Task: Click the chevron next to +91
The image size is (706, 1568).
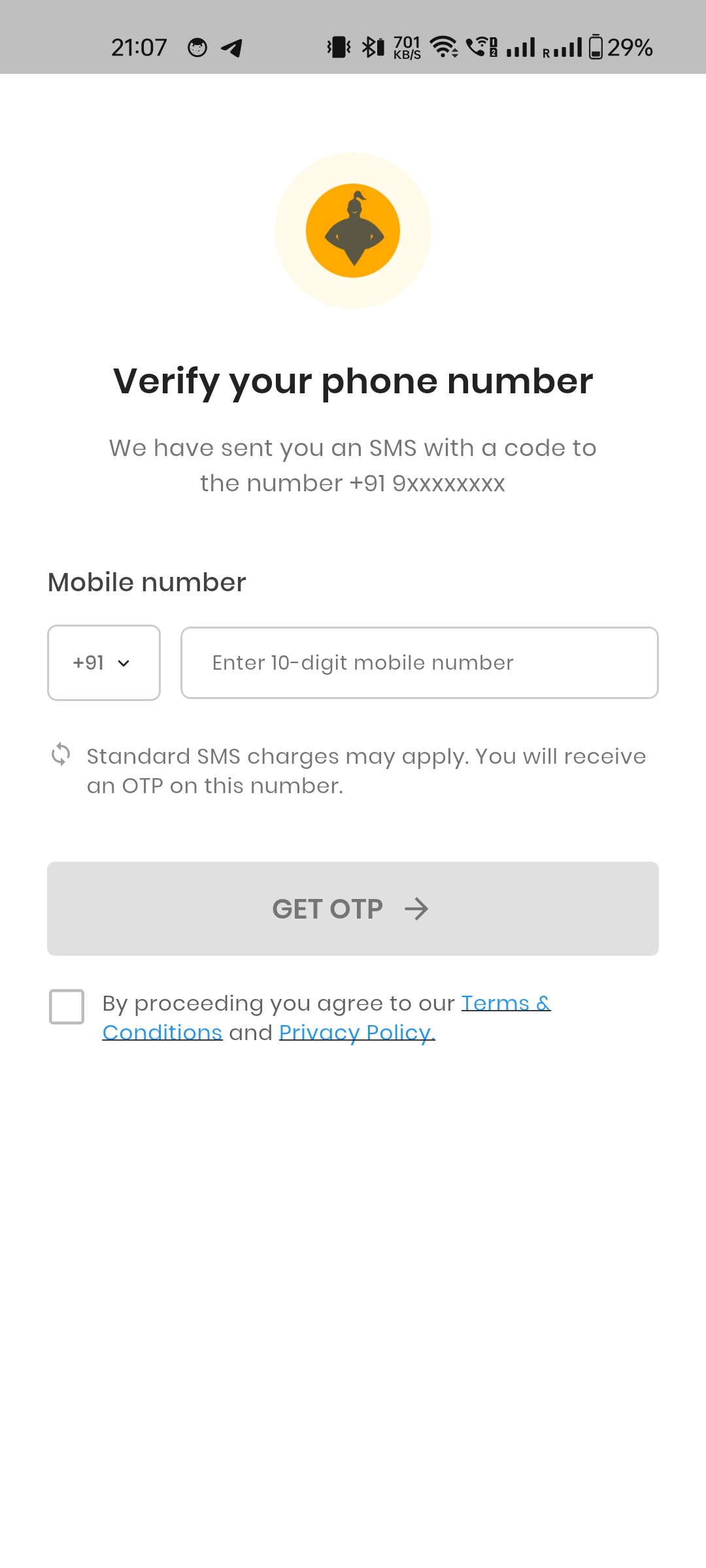Action: point(124,664)
